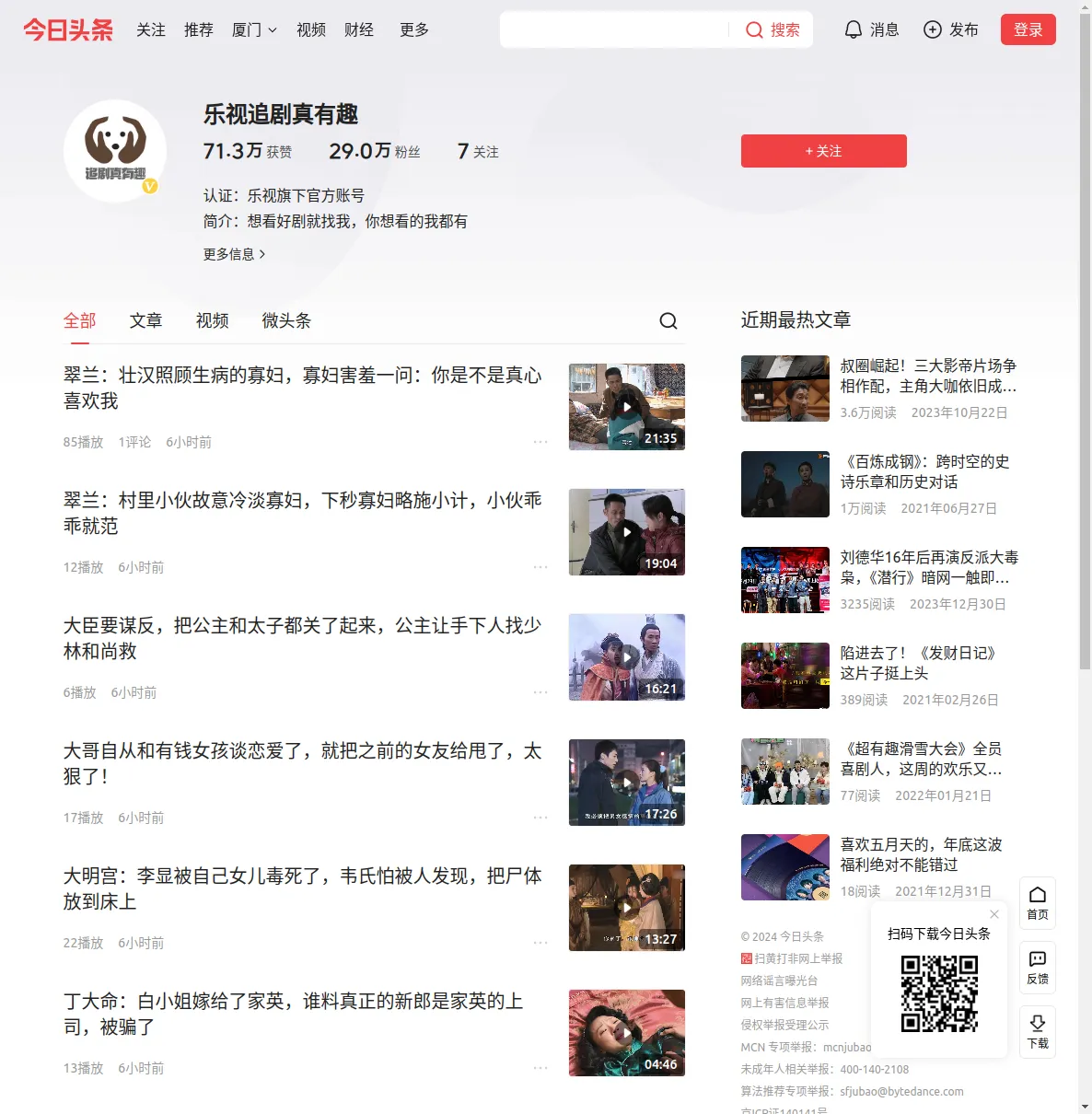This screenshot has height=1114, width=1092.
Task: Click 网络谣言曝光台 footer link
Action: [779, 981]
